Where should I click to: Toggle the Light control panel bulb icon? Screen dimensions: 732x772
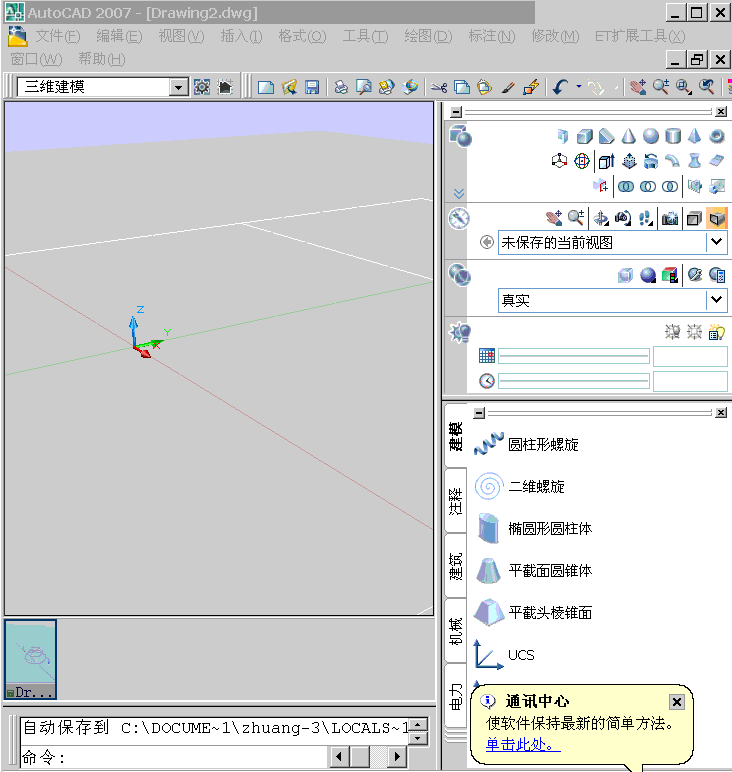(x=460, y=333)
